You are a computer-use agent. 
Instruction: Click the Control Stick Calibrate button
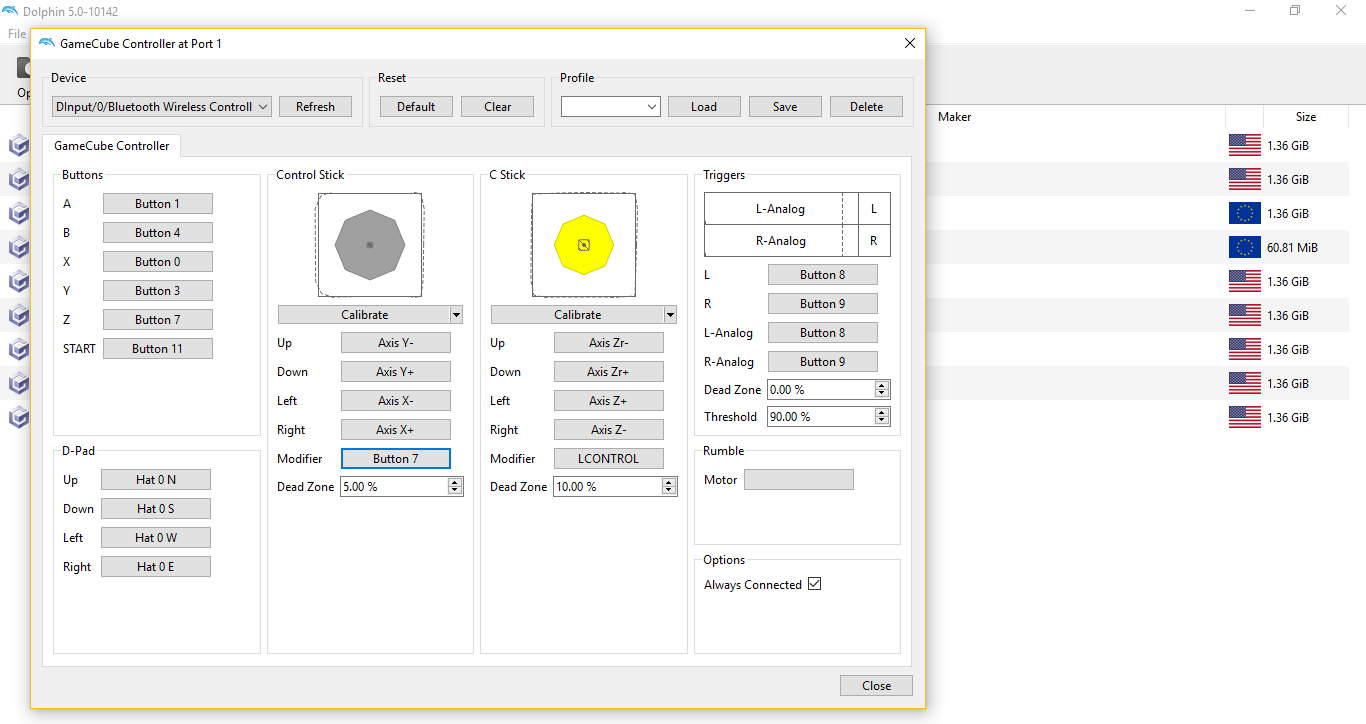364,314
